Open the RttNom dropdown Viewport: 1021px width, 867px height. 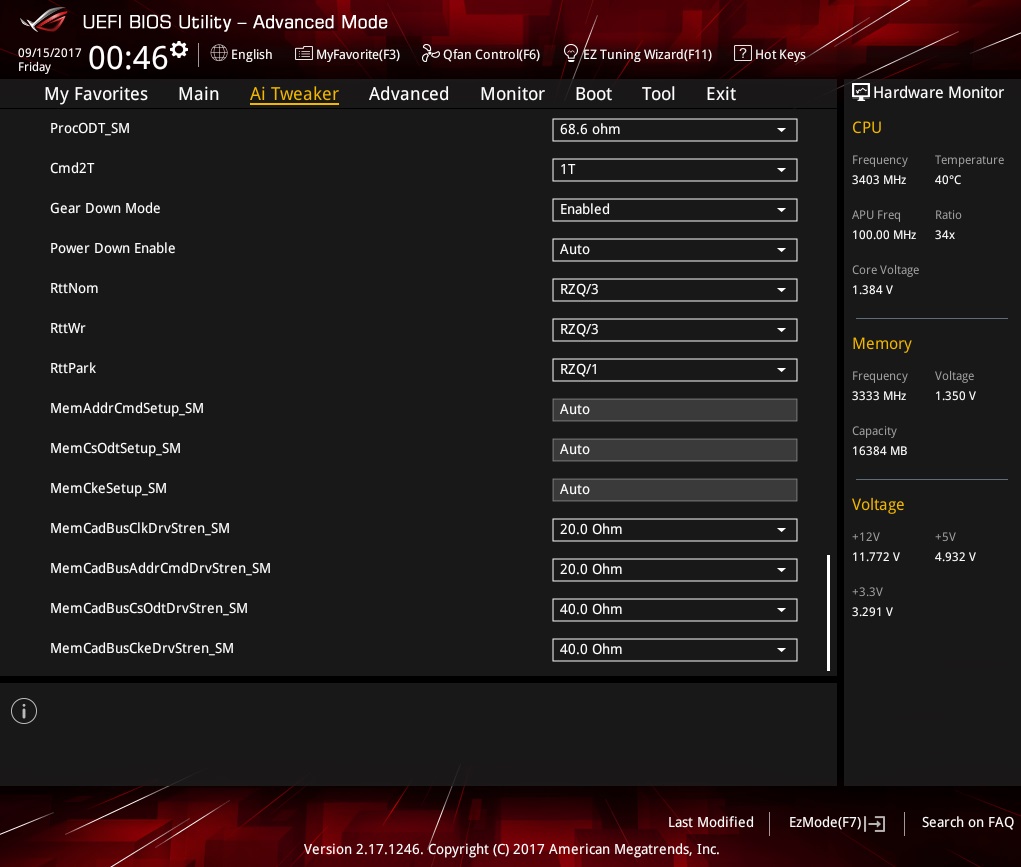[x=674, y=290]
